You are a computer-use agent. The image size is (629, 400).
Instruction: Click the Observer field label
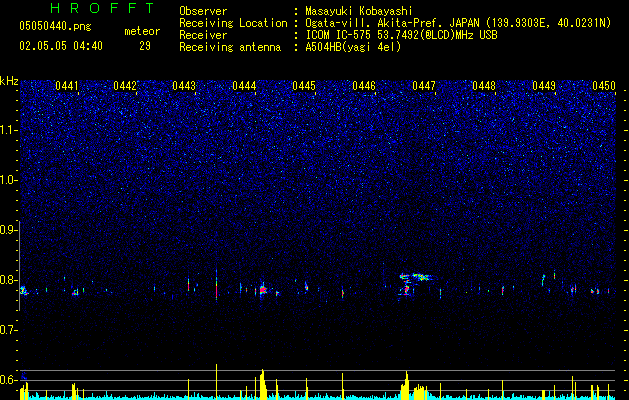point(203,11)
